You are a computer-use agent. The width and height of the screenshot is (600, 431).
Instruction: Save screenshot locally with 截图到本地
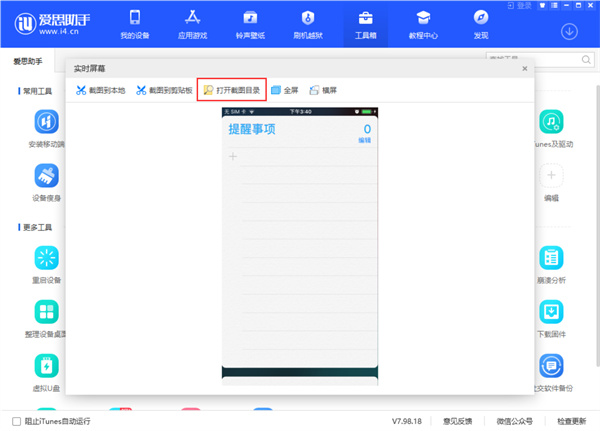[100, 90]
